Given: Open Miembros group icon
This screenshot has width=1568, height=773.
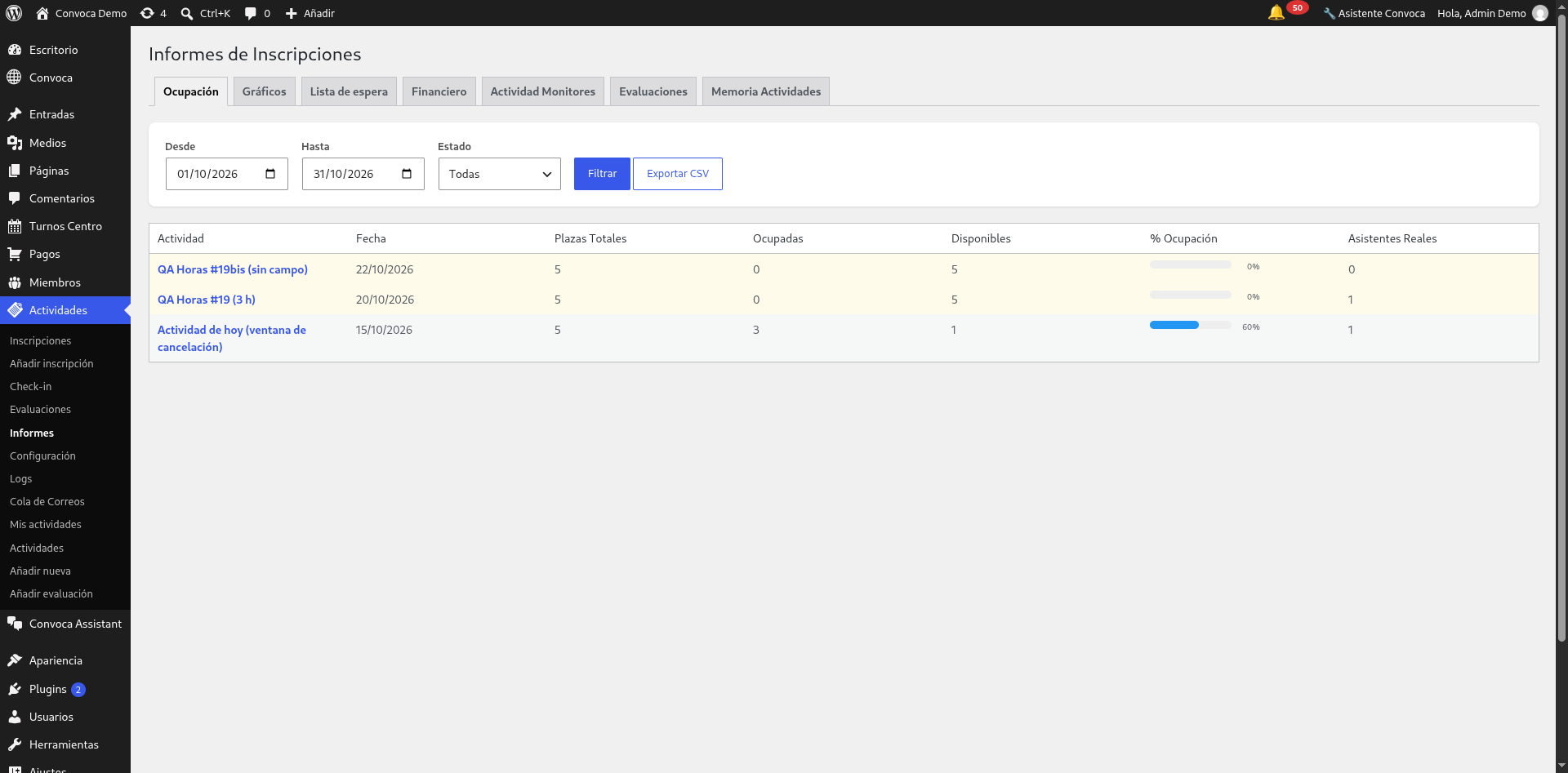Looking at the screenshot, I should (x=15, y=282).
